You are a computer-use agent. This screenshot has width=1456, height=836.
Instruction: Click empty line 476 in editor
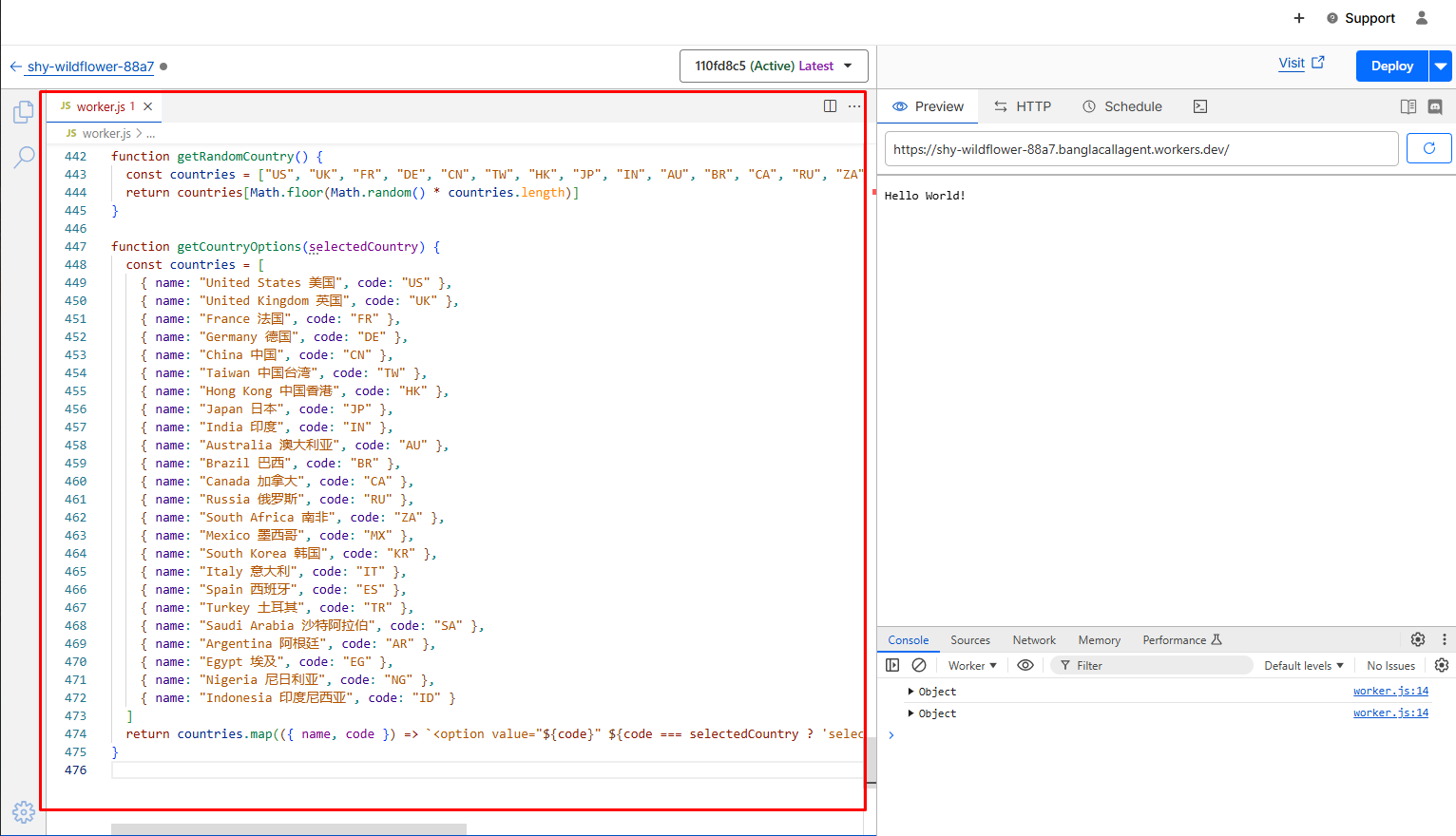point(487,770)
